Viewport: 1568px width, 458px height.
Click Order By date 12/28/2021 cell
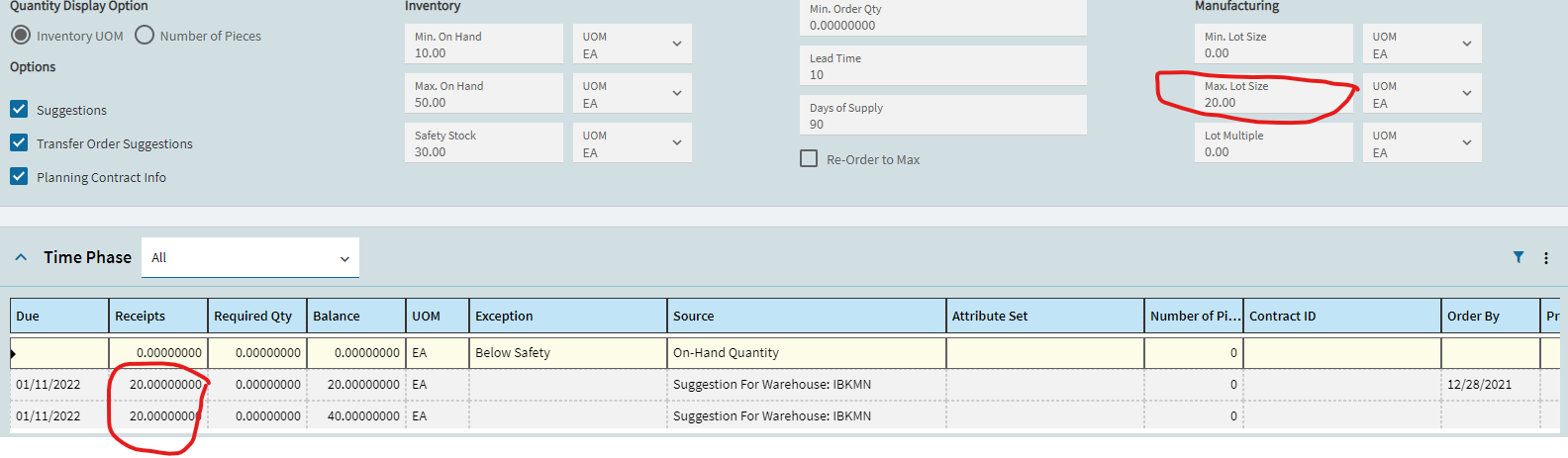[1491, 384]
